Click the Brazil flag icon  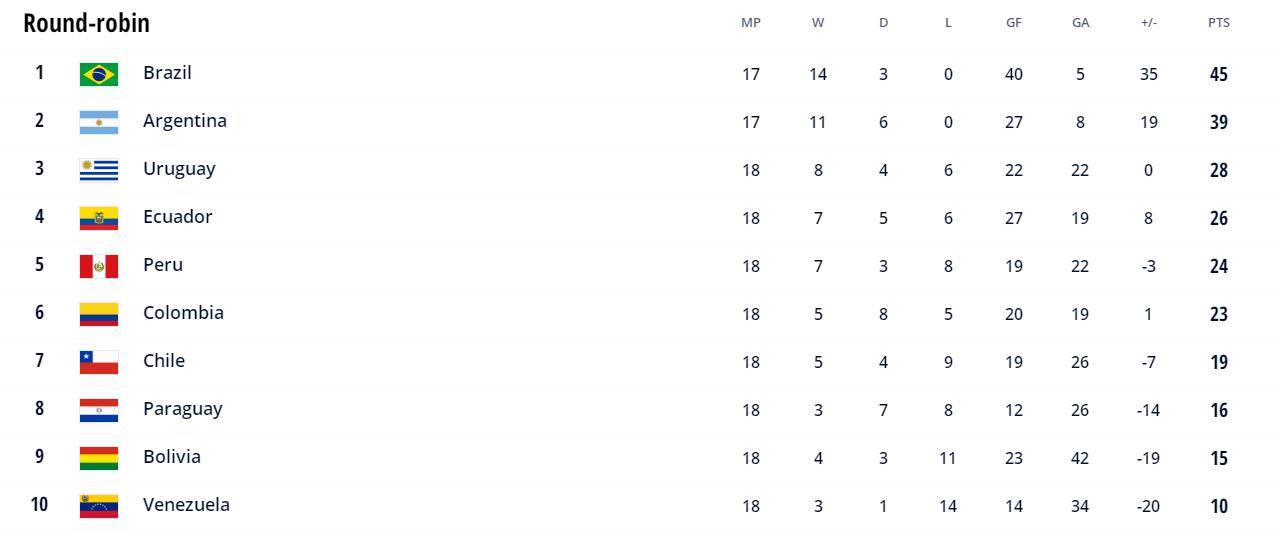pyautogui.click(x=99, y=74)
